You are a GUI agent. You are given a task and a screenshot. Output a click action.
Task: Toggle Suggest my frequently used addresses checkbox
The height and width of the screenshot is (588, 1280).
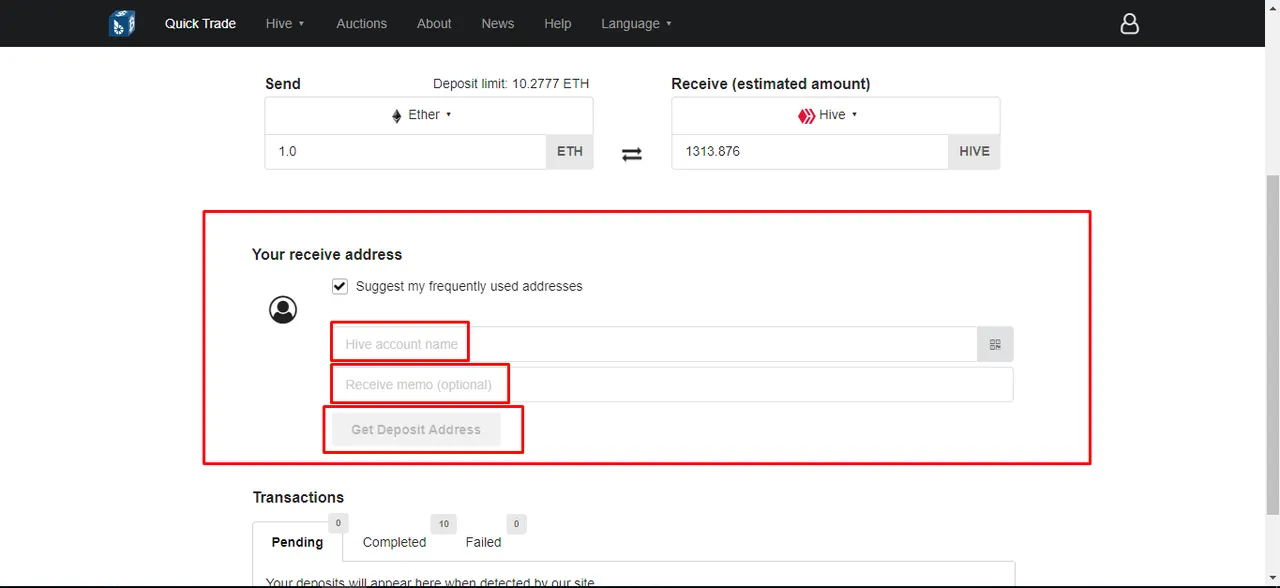click(340, 286)
